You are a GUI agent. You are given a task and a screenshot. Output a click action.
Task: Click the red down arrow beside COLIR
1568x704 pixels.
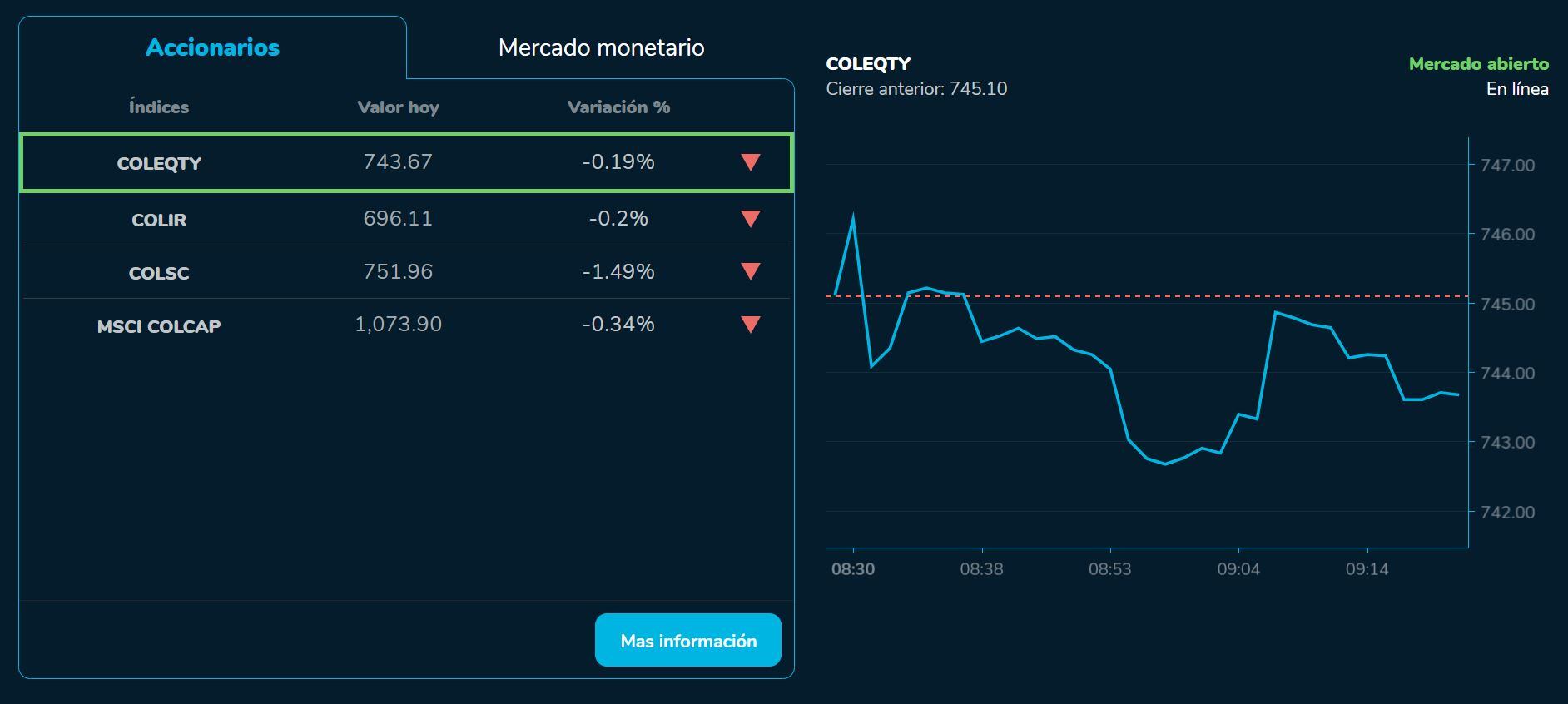[x=748, y=219]
